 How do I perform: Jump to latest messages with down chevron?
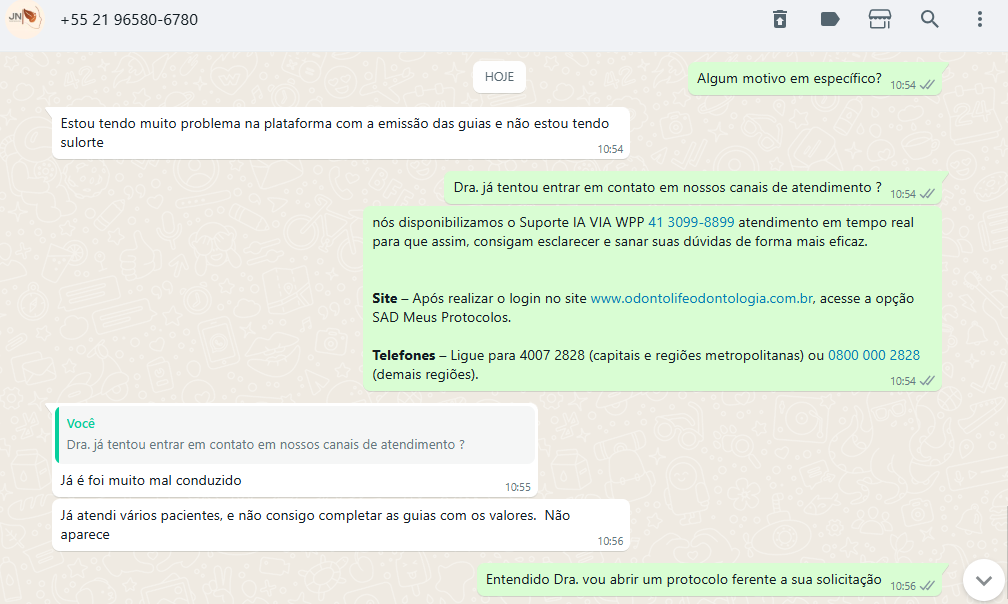[983, 580]
